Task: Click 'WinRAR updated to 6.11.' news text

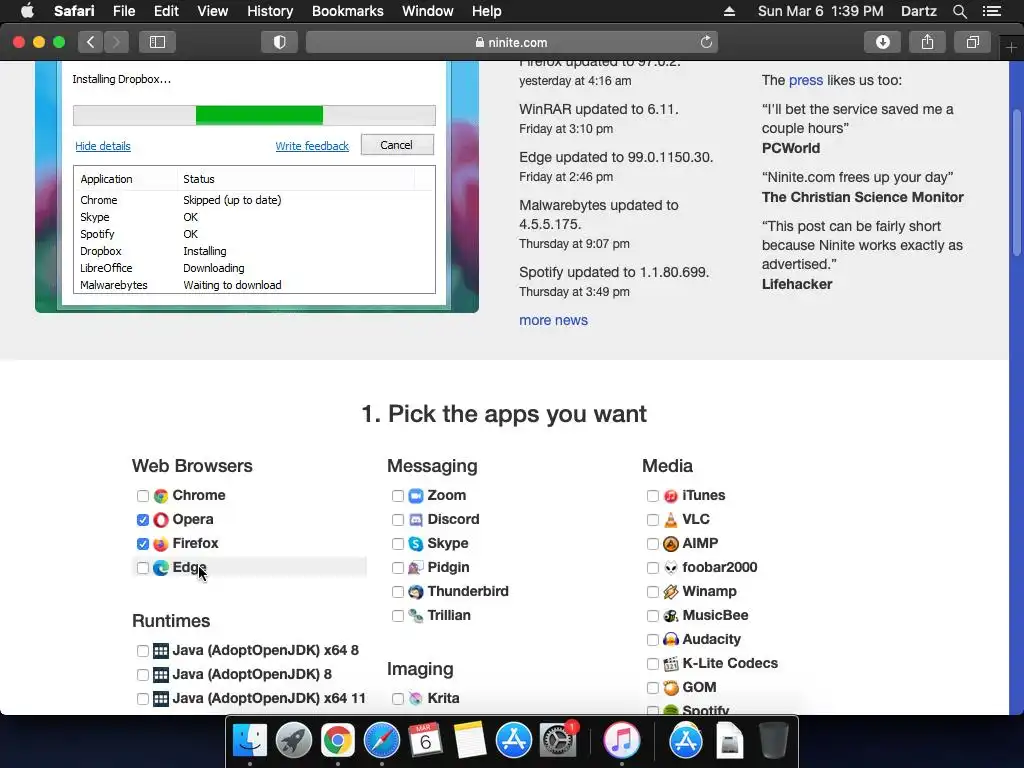Action: pyautogui.click(x=599, y=109)
